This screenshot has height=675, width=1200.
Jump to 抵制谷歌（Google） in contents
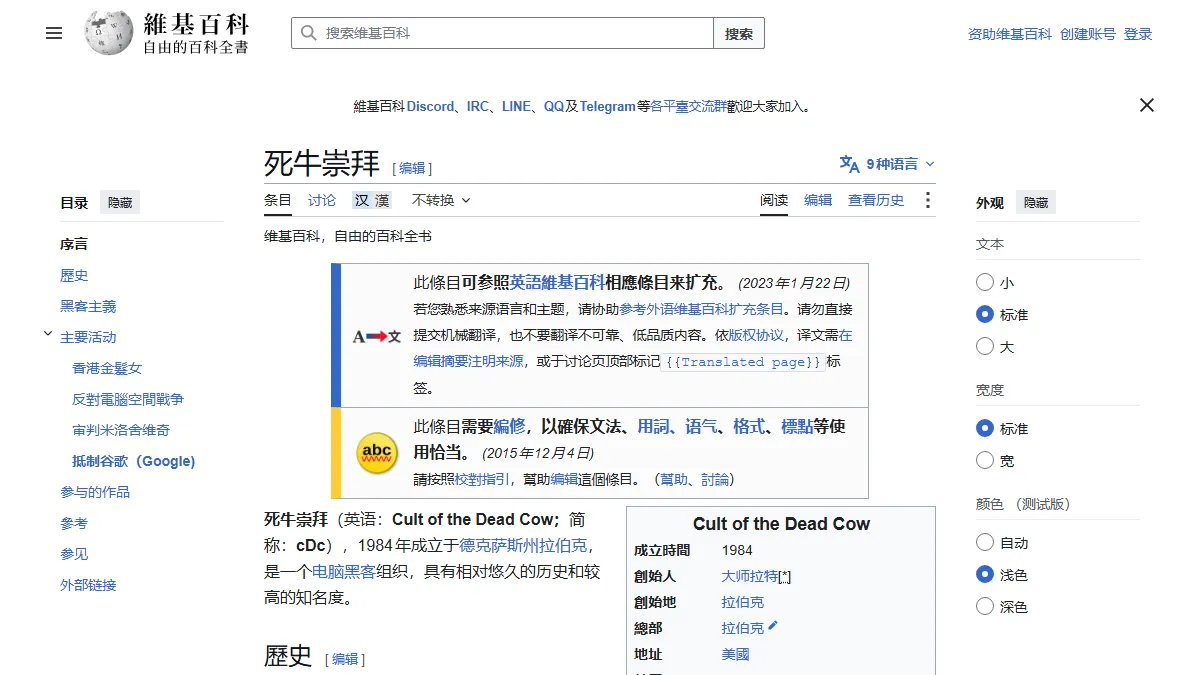coord(134,461)
